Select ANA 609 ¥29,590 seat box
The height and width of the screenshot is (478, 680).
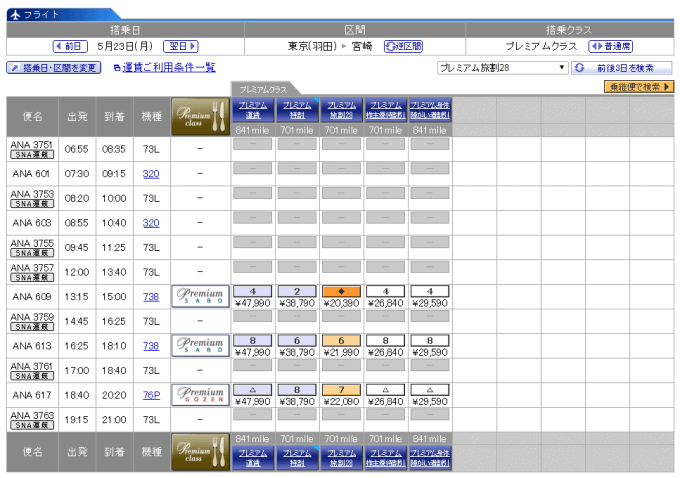click(430, 291)
